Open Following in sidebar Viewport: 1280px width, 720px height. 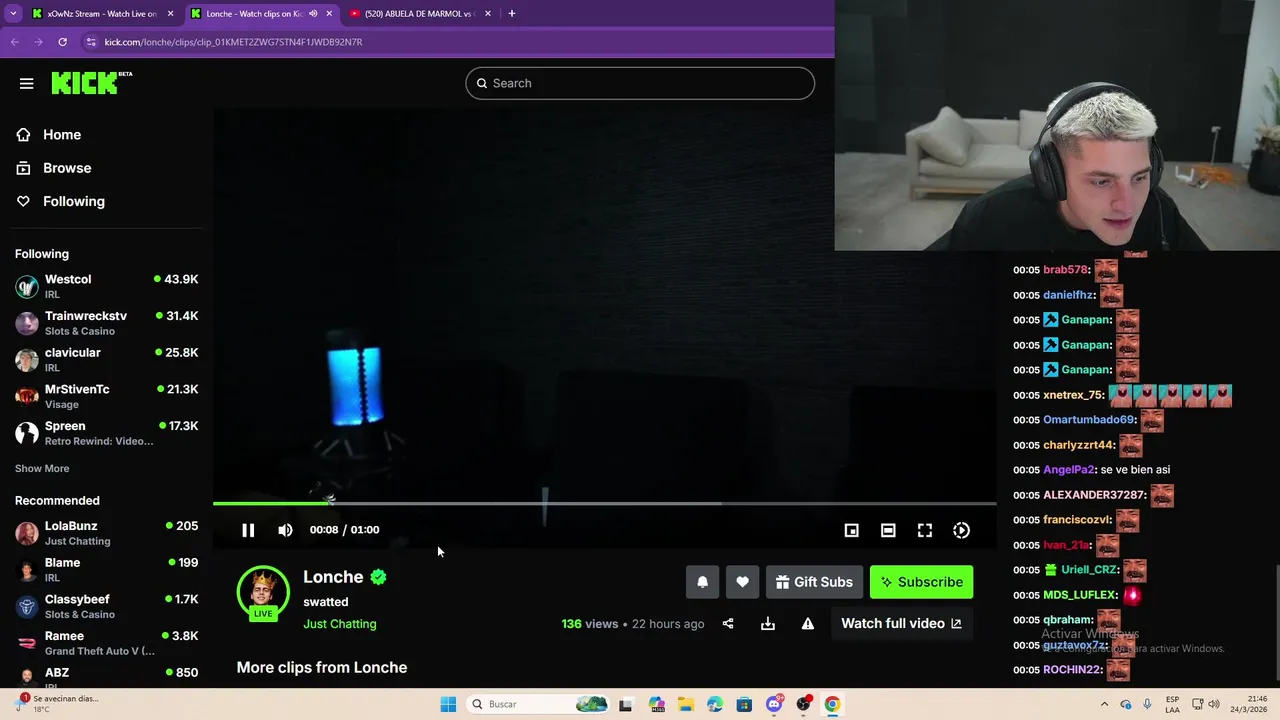[x=73, y=201]
